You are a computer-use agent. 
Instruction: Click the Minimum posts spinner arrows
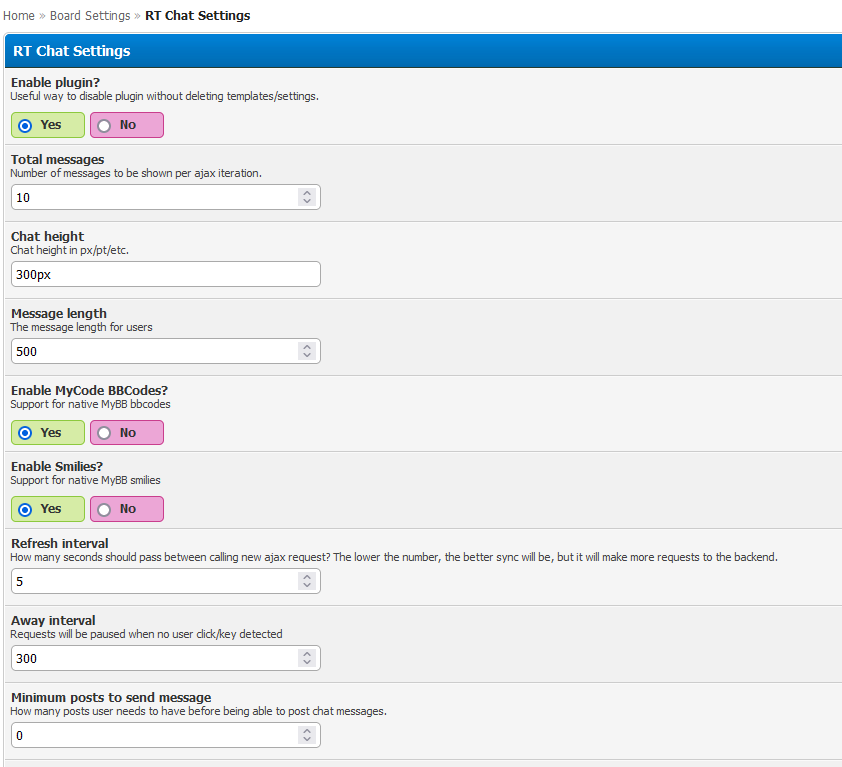coord(307,735)
